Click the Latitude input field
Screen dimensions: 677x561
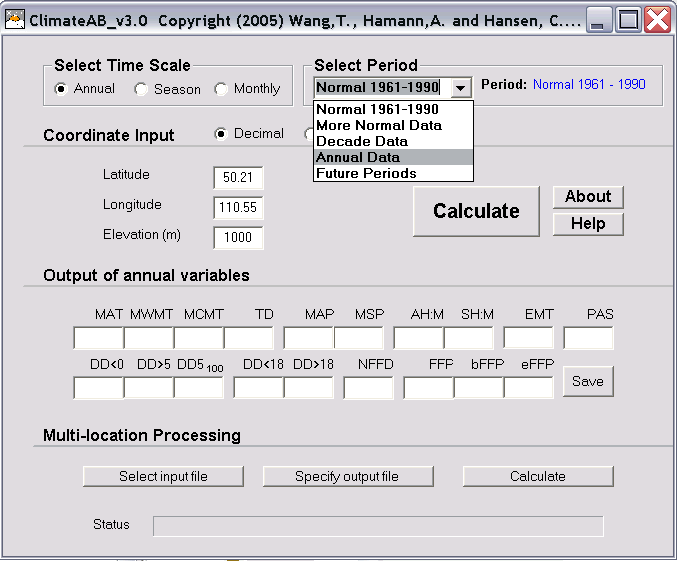coord(238,177)
